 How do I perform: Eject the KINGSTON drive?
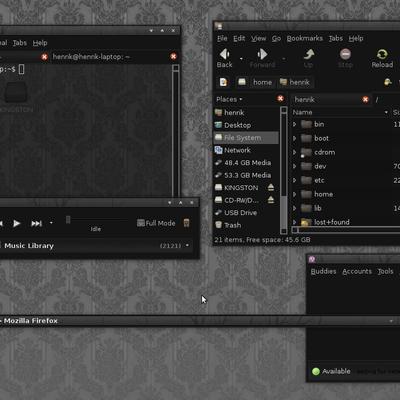(271, 188)
